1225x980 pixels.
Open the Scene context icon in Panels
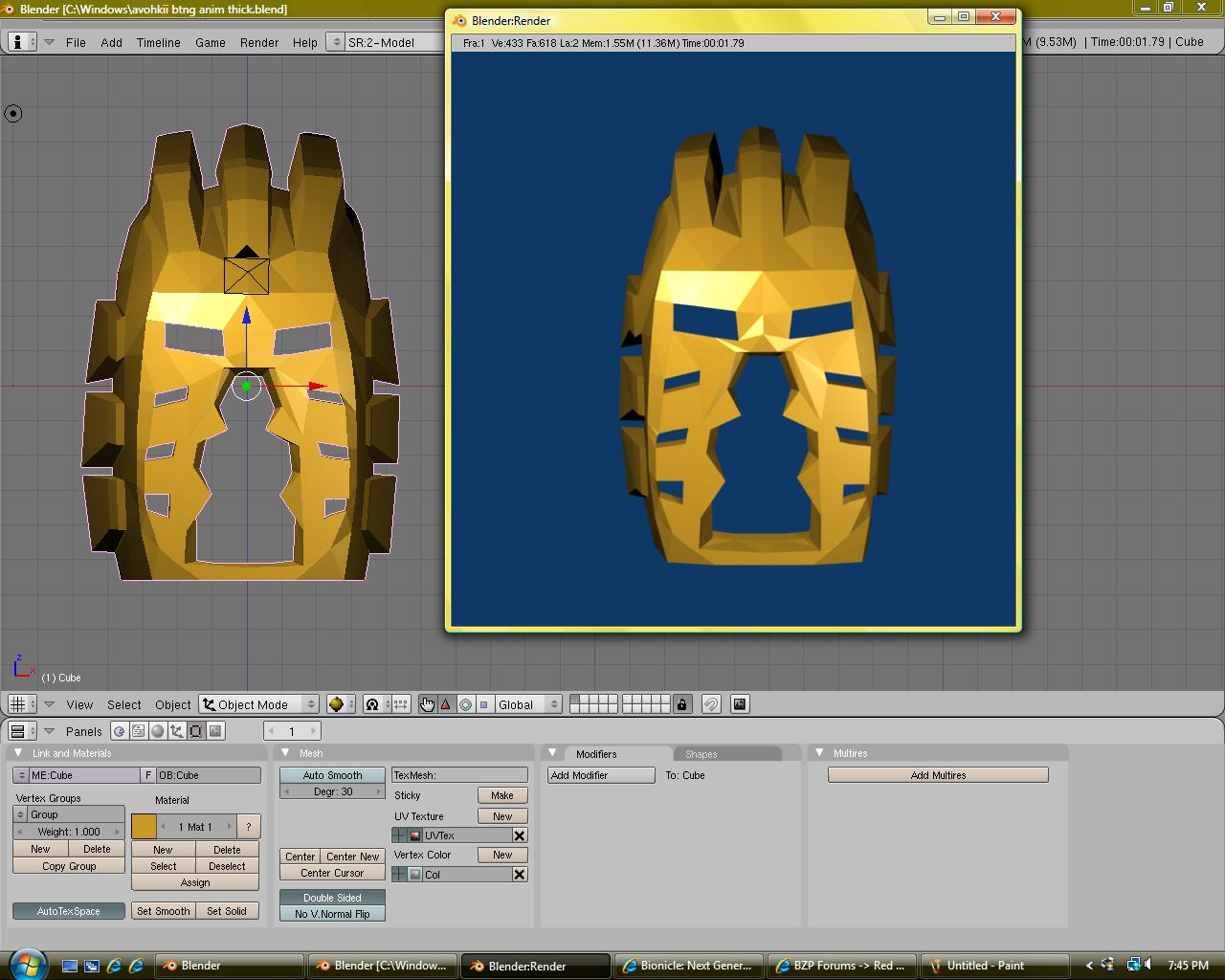215,731
